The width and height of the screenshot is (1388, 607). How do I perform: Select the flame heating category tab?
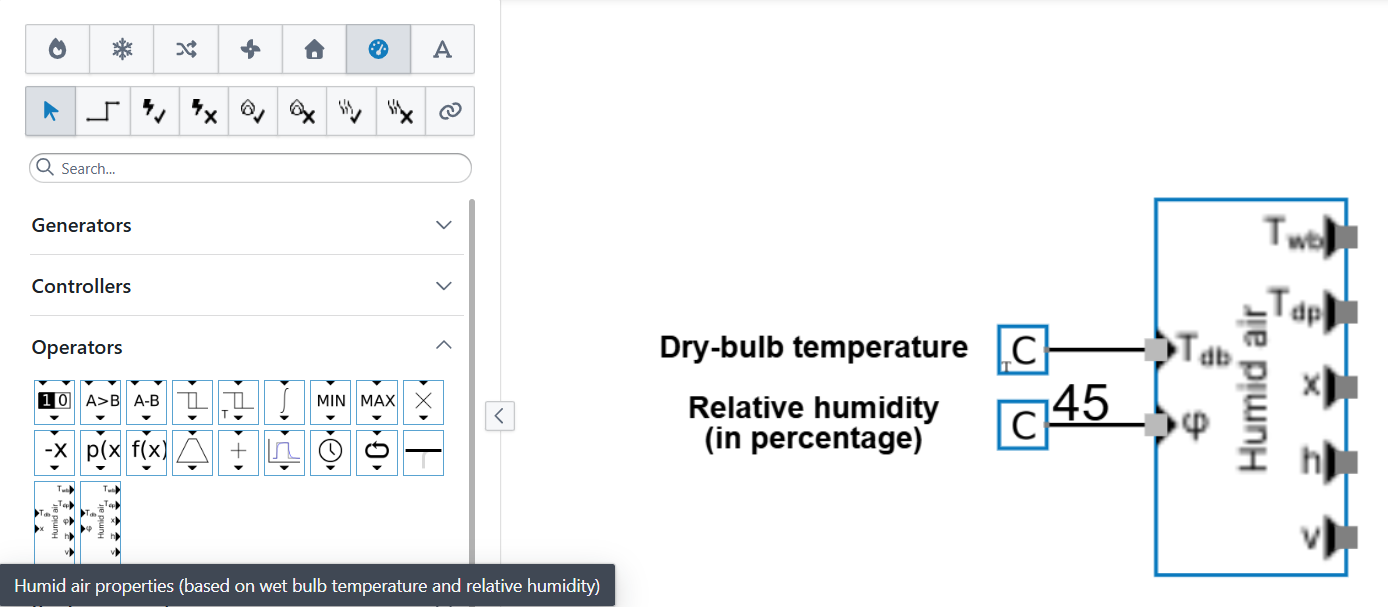57,49
